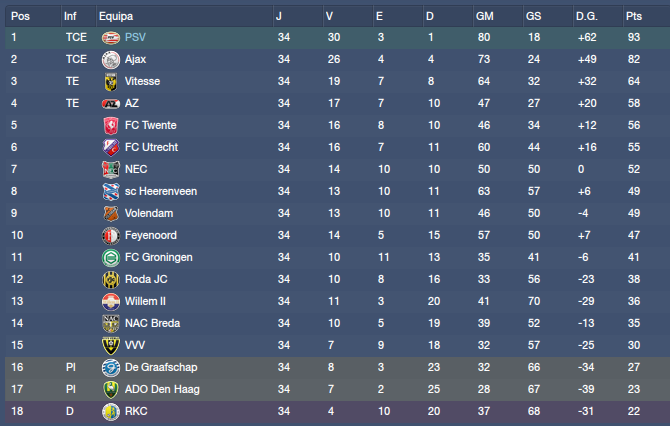Sort table by D.G. column header
Image resolution: width=670 pixels, height=426 pixels.
pyautogui.click(x=587, y=16)
